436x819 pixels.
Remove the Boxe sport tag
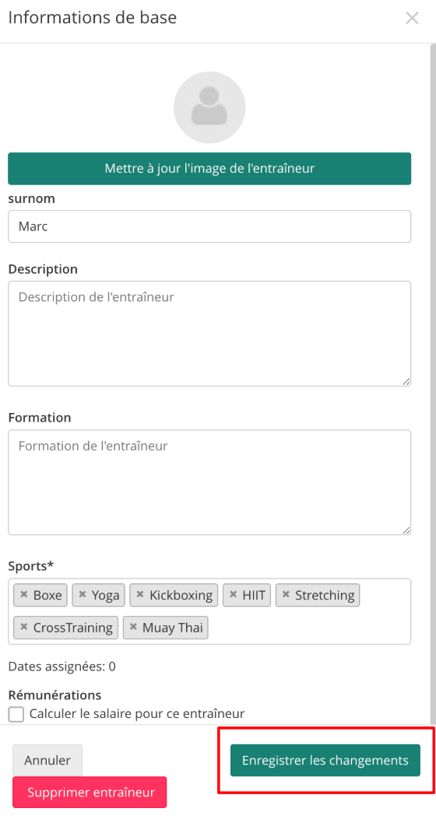point(23,594)
